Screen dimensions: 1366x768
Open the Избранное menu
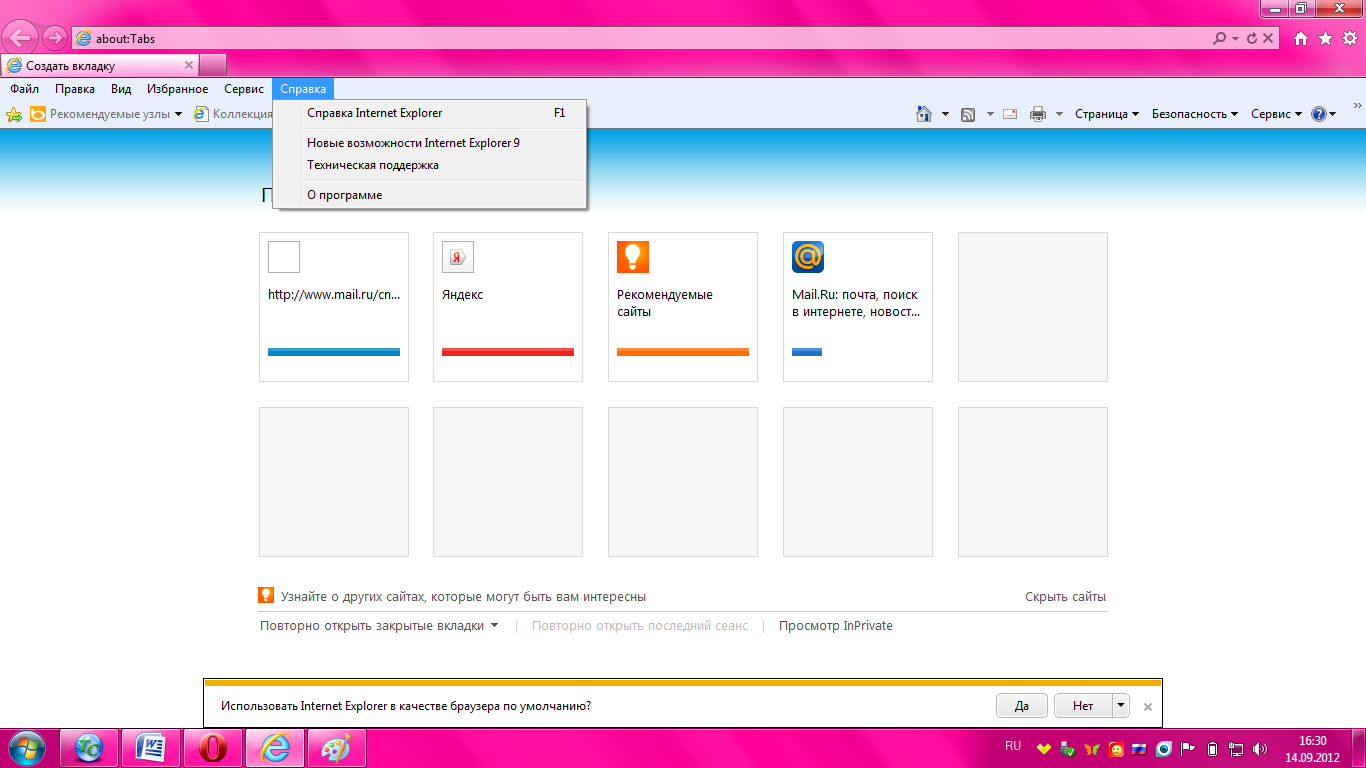tap(178, 89)
